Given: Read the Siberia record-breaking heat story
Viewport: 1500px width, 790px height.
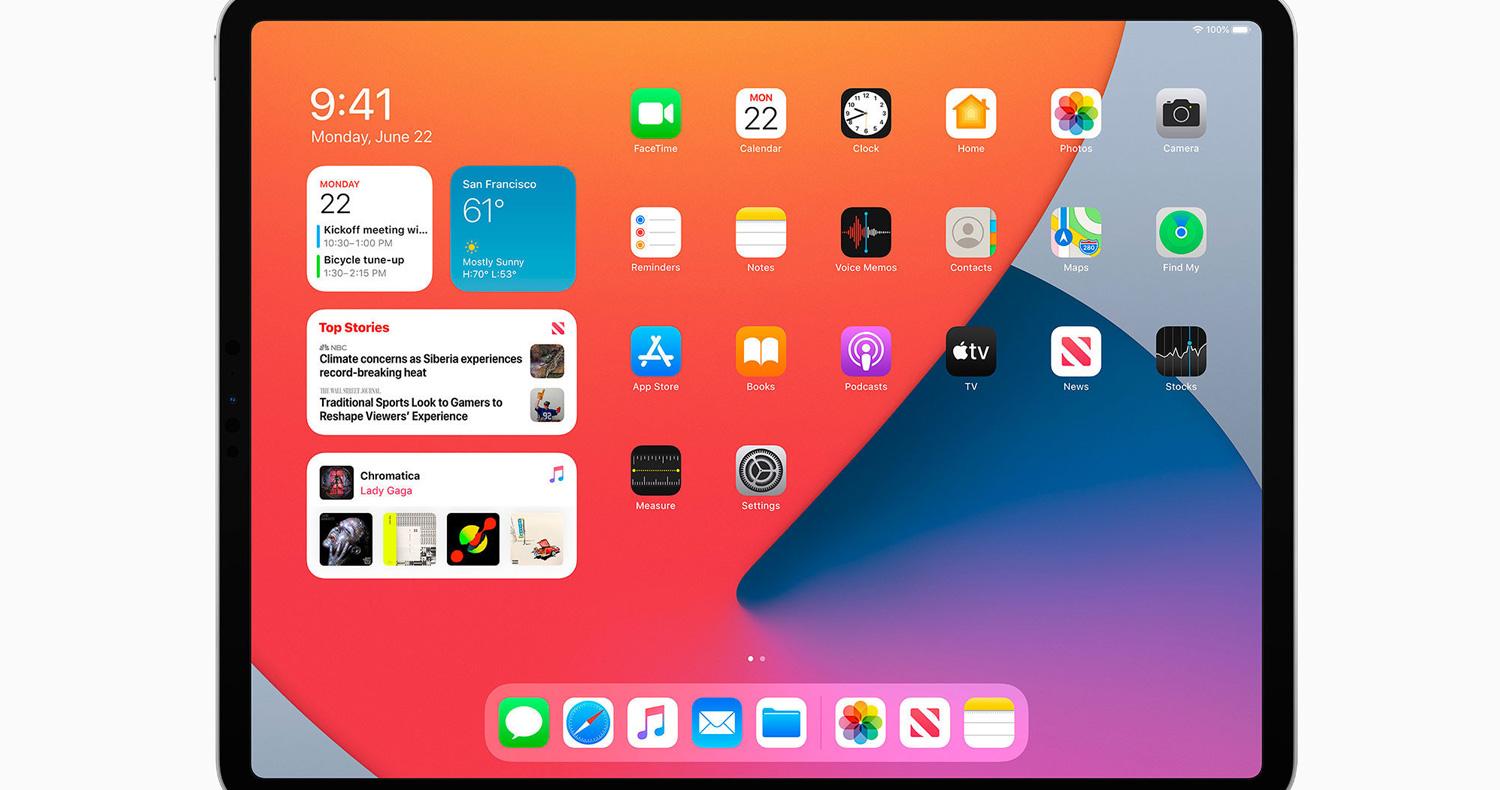Looking at the screenshot, I should coord(421,365).
